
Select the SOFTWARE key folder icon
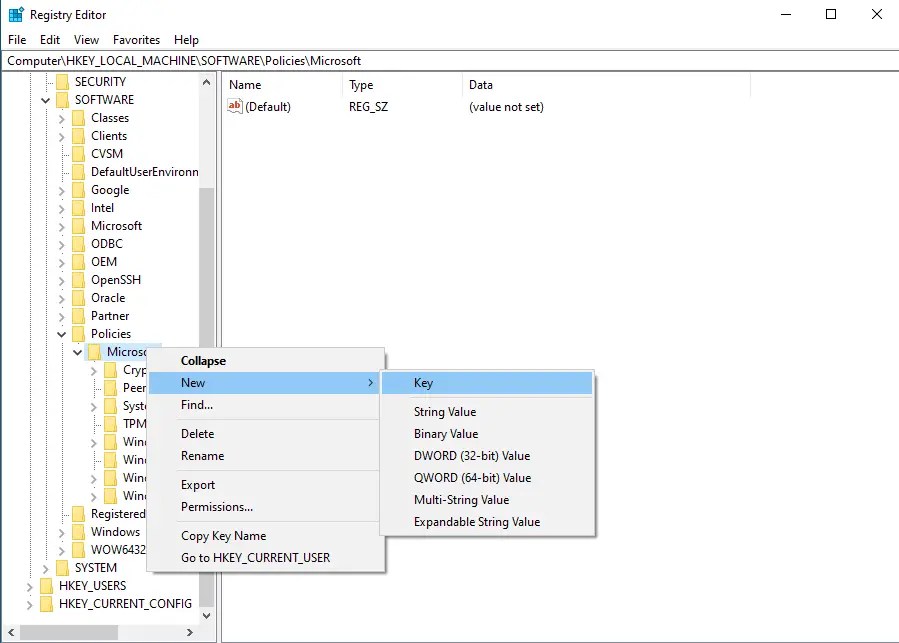pos(64,99)
